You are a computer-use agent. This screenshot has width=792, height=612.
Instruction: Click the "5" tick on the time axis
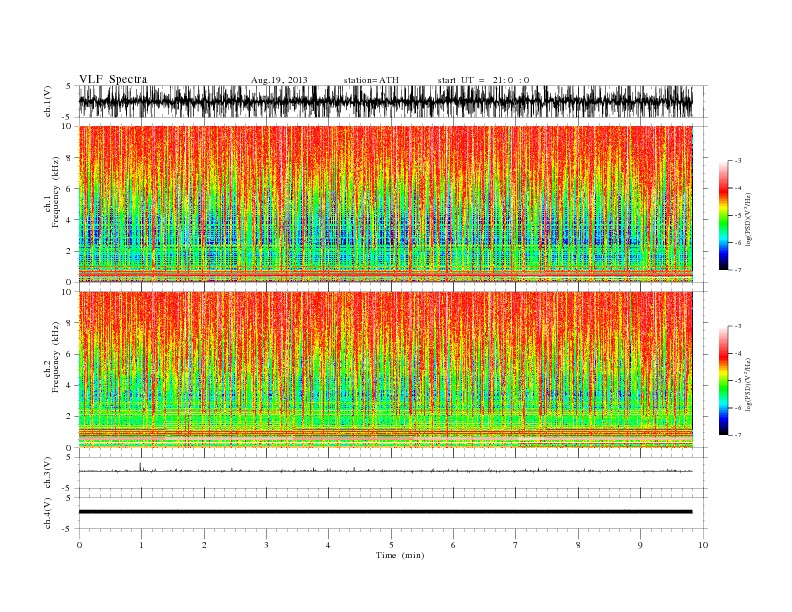391,545
